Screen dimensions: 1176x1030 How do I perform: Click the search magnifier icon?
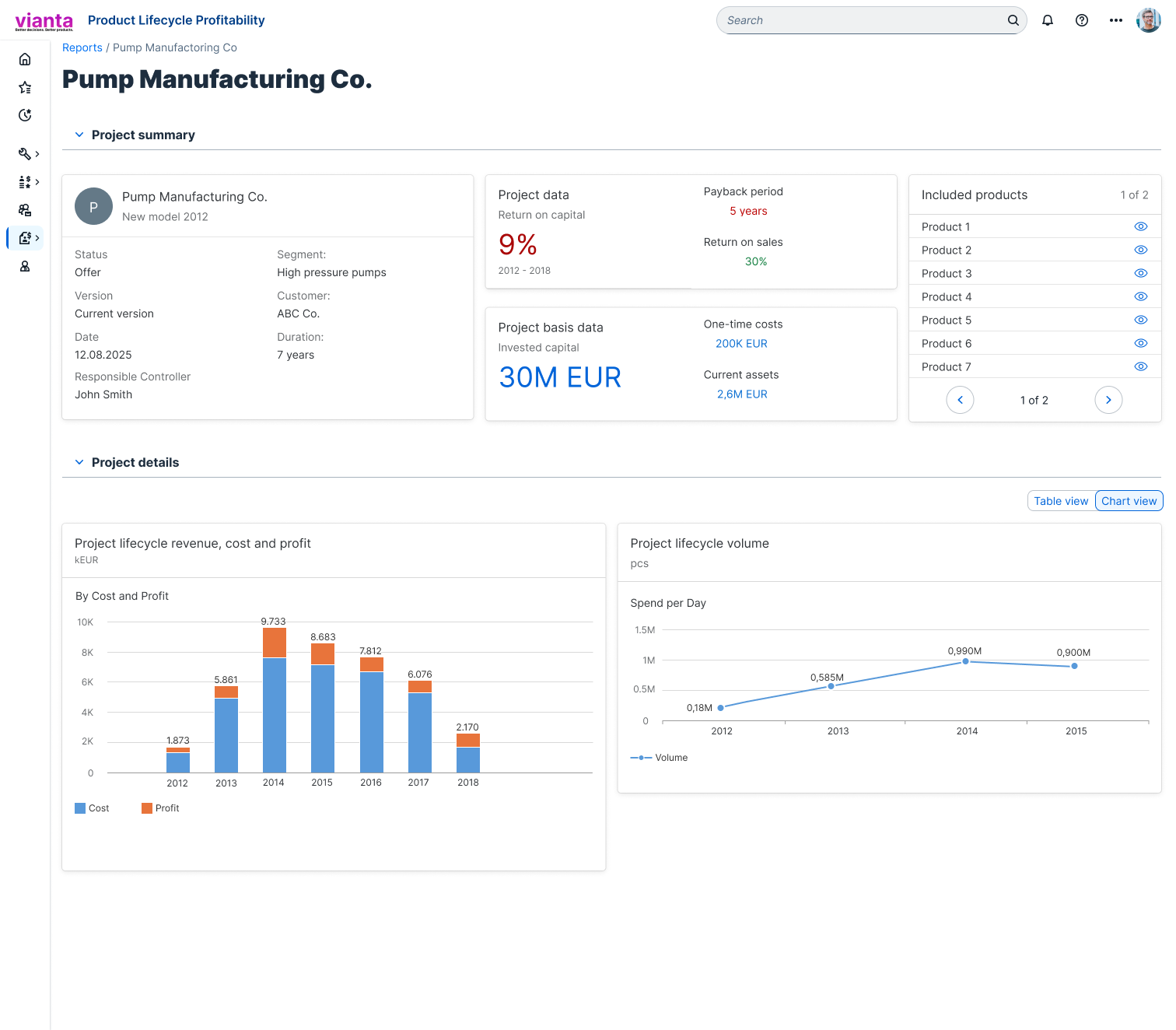click(1013, 20)
